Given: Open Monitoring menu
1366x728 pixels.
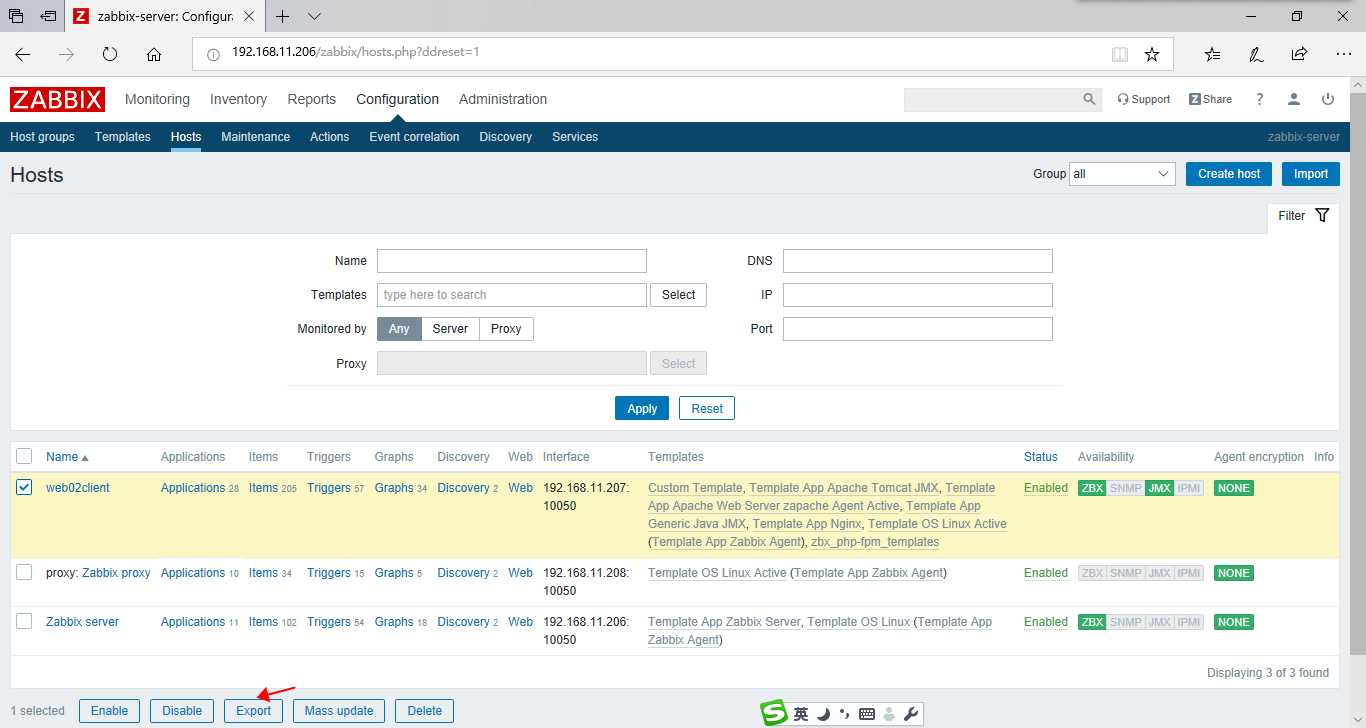Looking at the screenshot, I should (157, 99).
